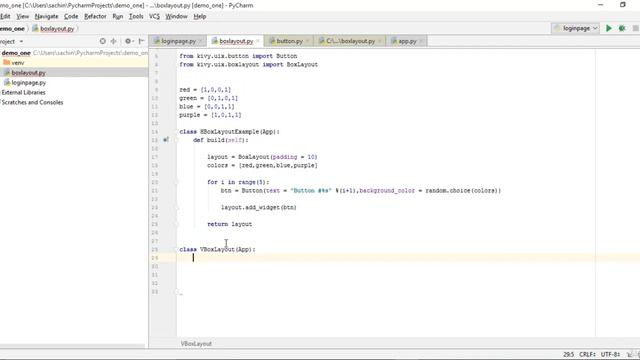Click the boxlayout.py breadcrumb in the navigation bar

click(53, 29)
